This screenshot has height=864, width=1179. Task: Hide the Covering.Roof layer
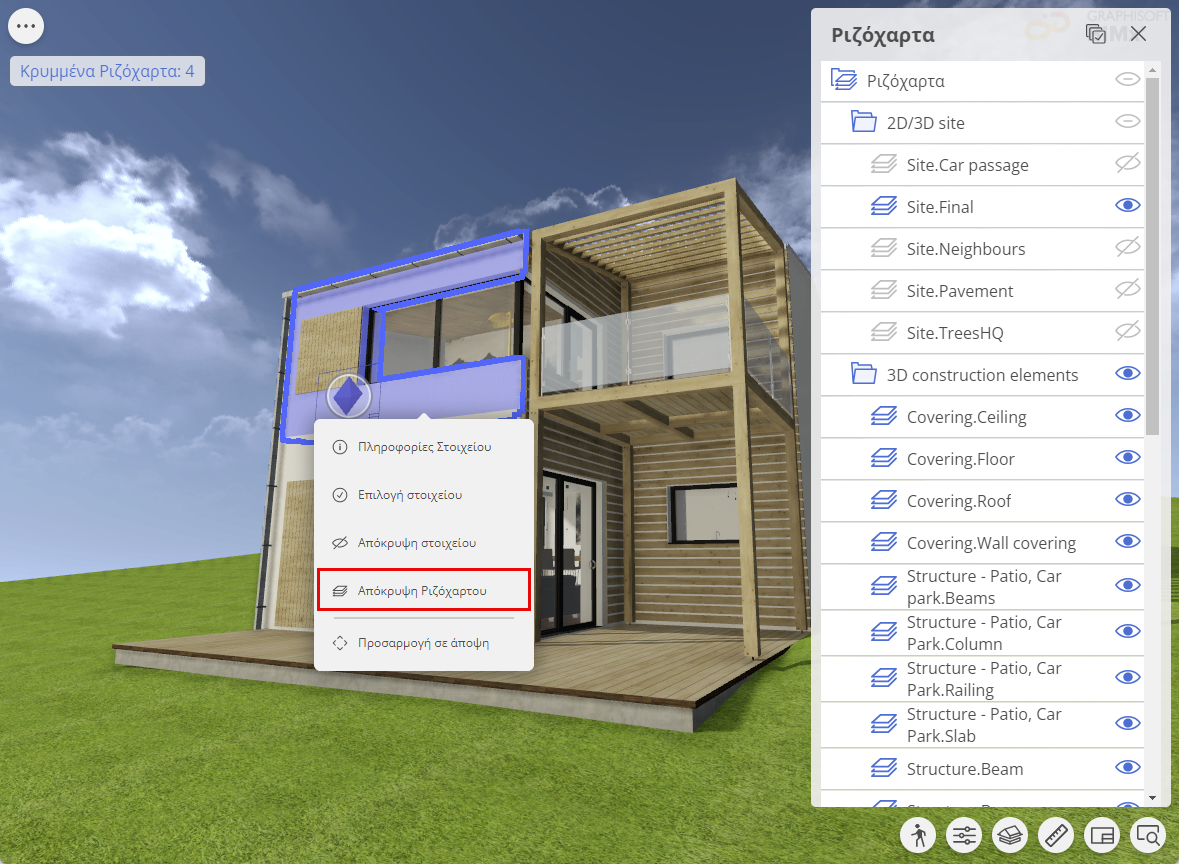1128,499
